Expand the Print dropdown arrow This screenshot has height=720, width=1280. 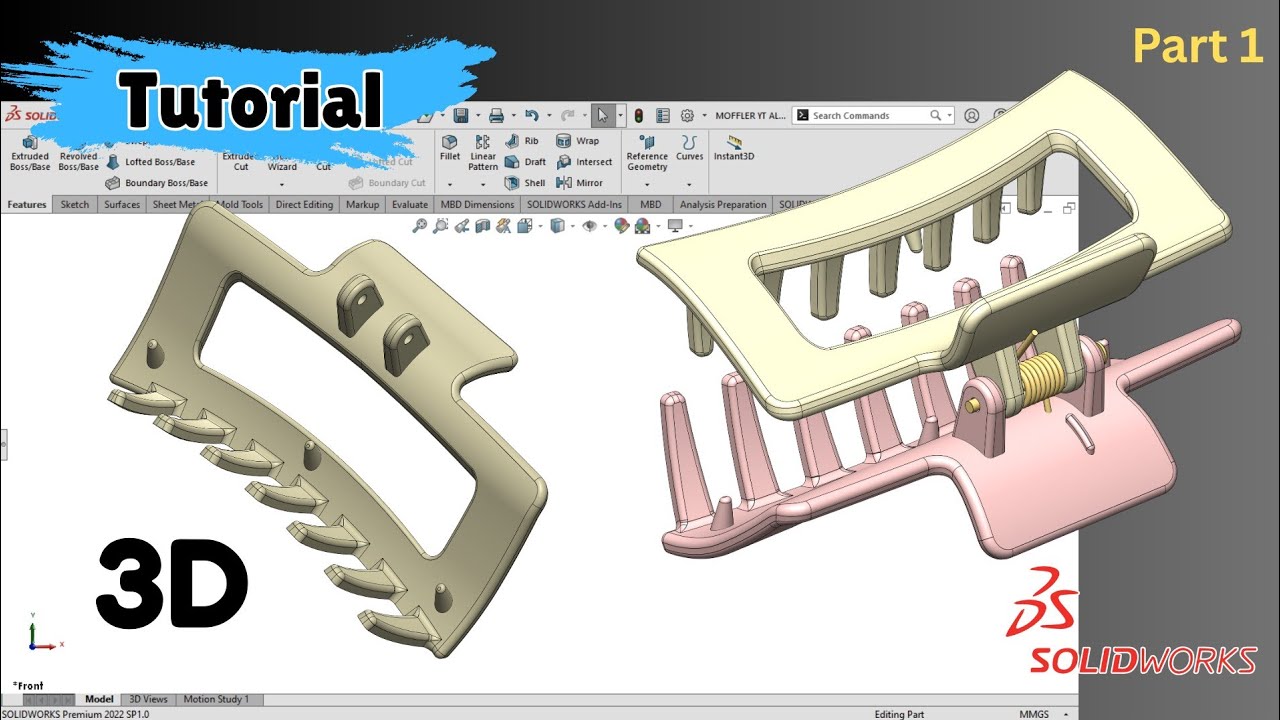512,116
